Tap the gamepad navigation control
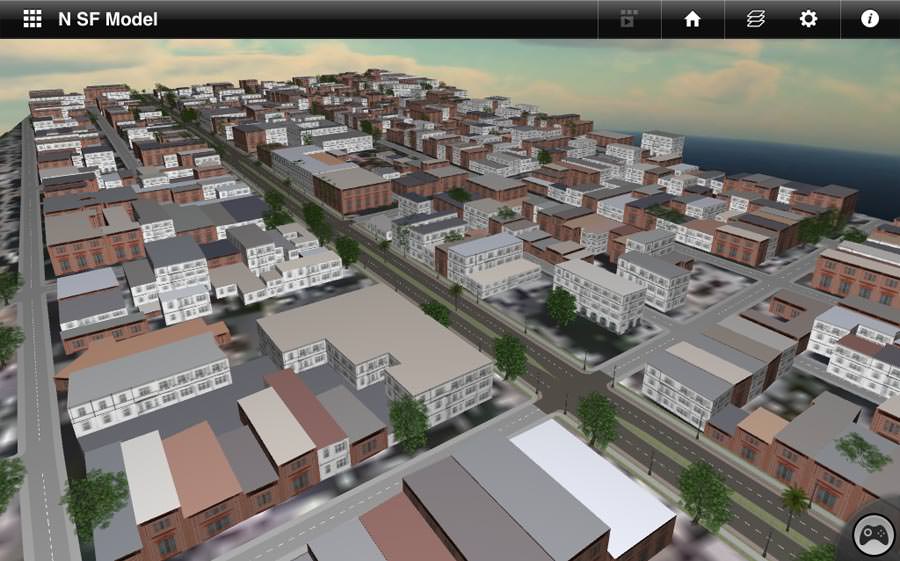 [x=874, y=535]
